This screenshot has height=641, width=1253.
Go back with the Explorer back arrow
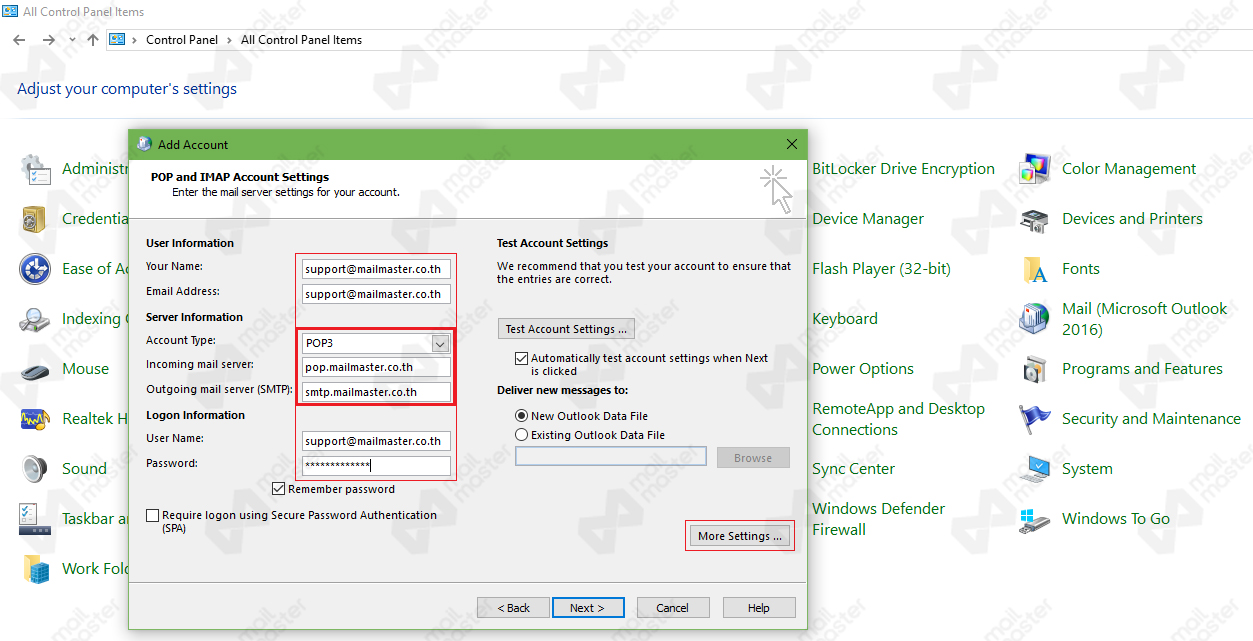[19, 40]
